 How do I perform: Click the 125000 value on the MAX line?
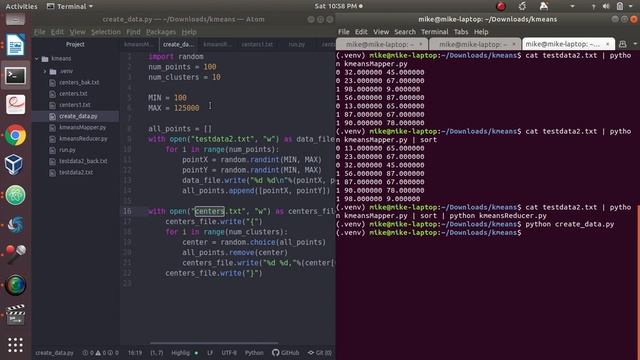tap(187, 108)
